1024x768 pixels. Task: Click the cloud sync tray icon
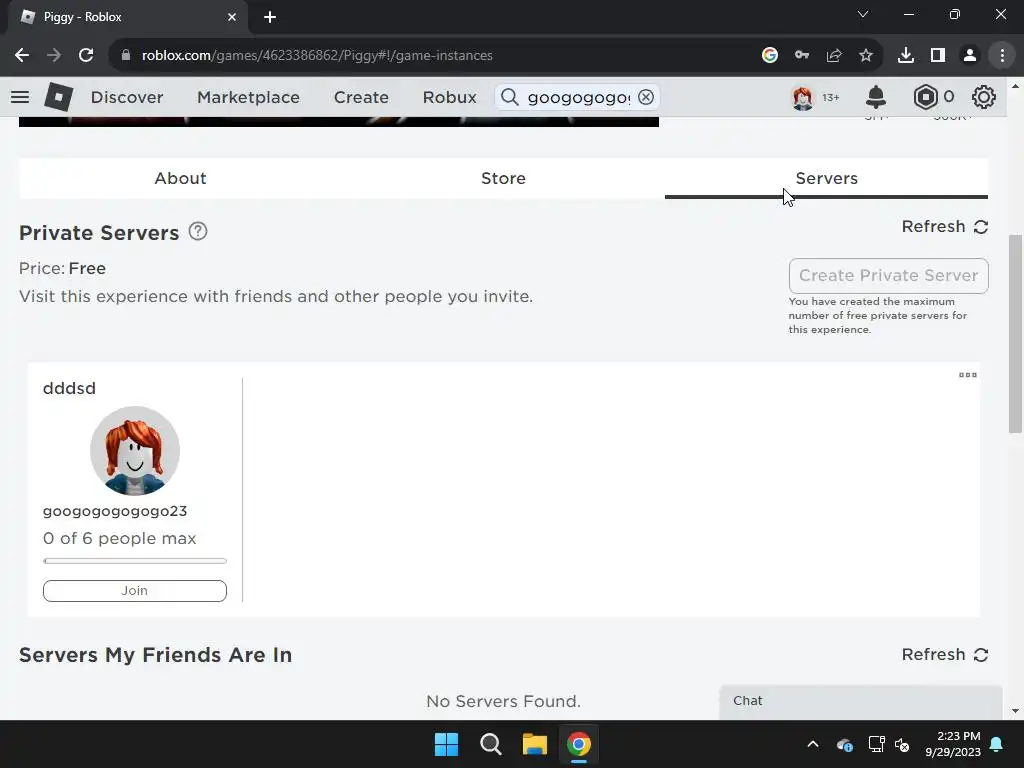pyautogui.click(x=844, y=744)
